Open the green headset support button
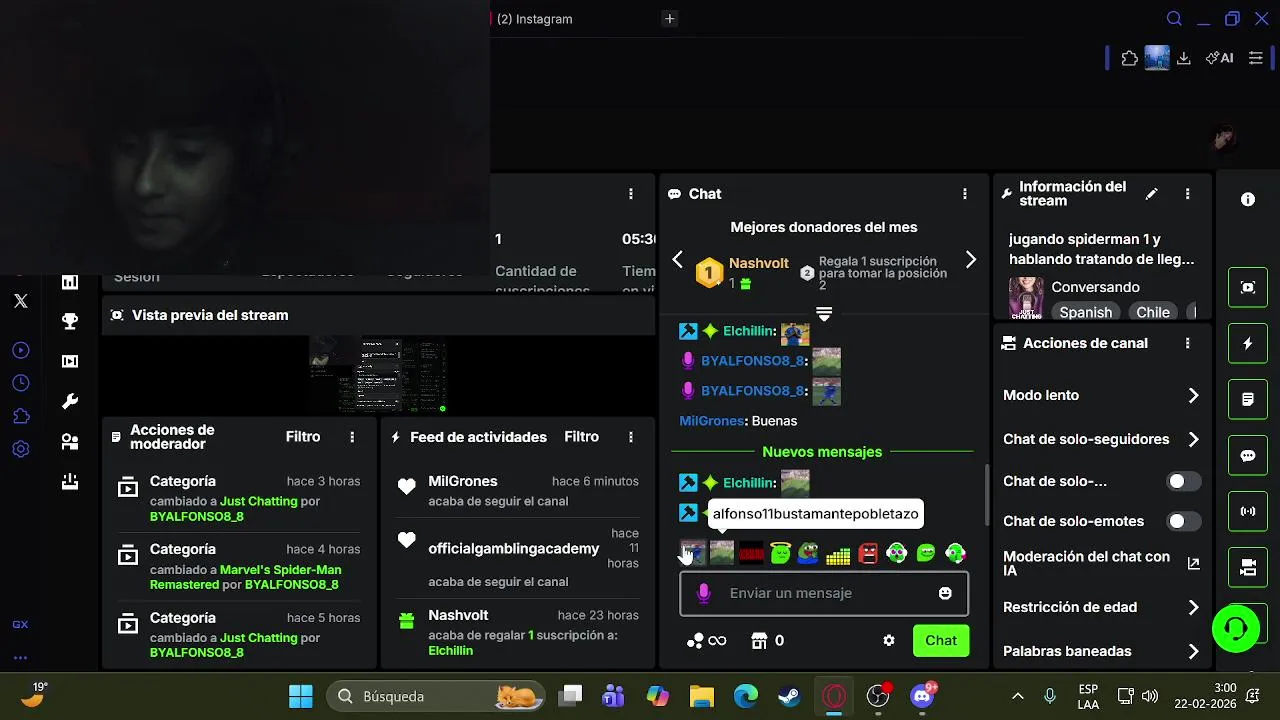This screenshot has width=1280, height=720. pos(1236,628)
